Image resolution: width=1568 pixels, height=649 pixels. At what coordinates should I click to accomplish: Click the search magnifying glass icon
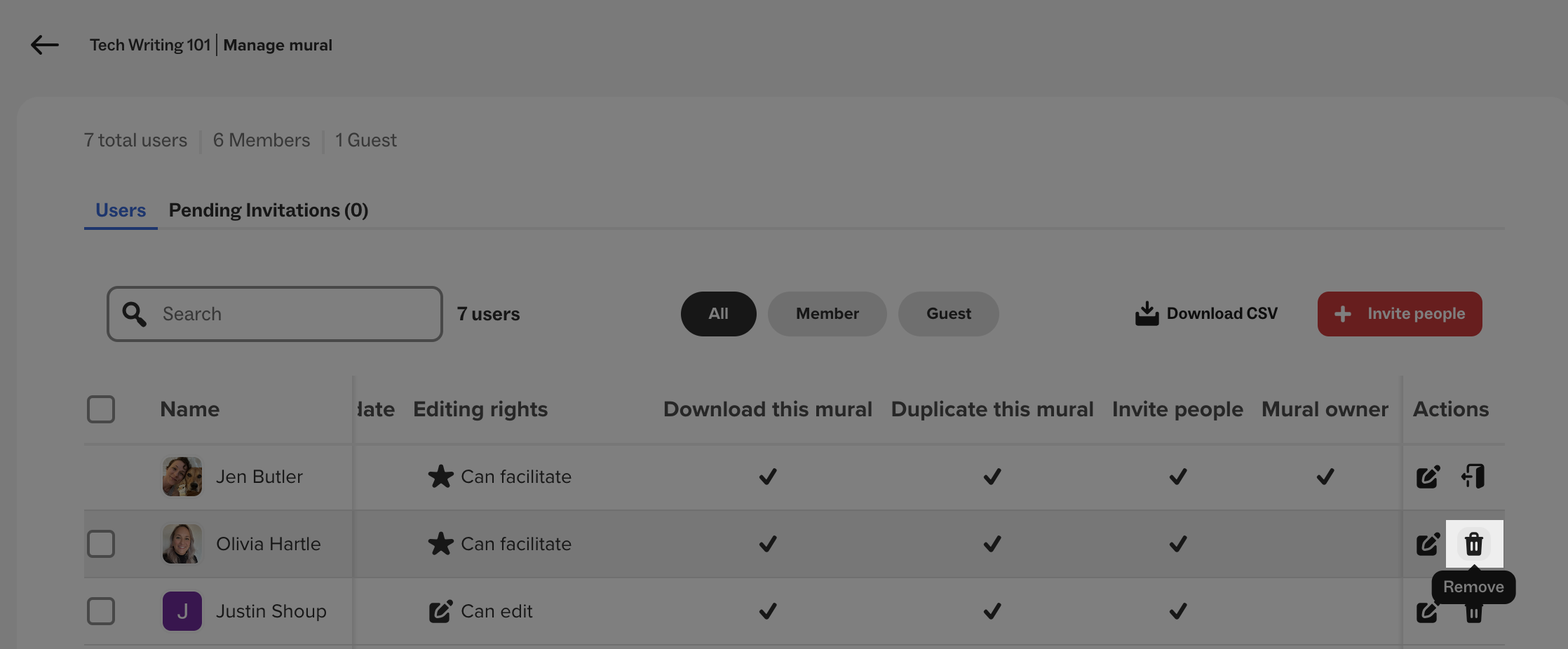pos(134,314)
